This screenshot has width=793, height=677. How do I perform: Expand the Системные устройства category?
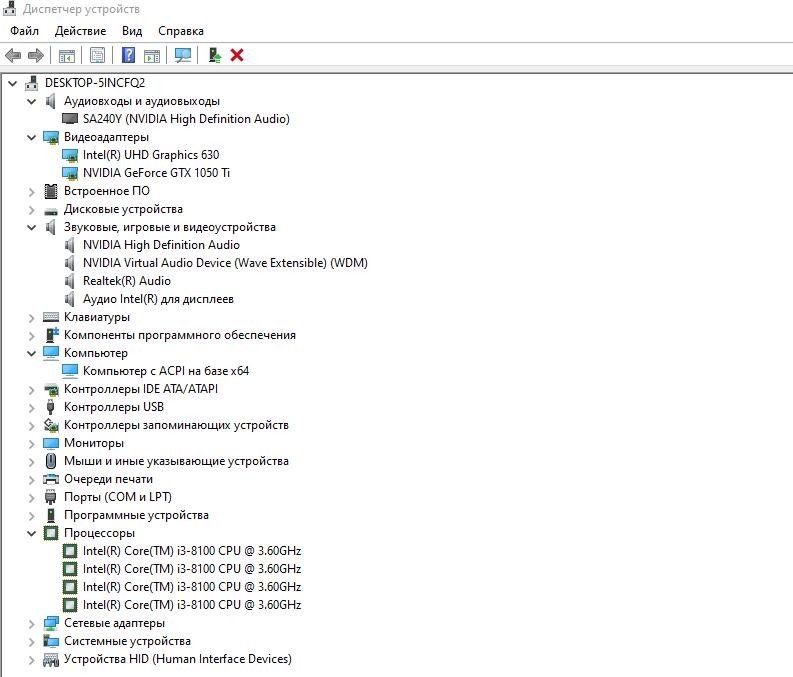pyautogui.click(x=31, y=642)
